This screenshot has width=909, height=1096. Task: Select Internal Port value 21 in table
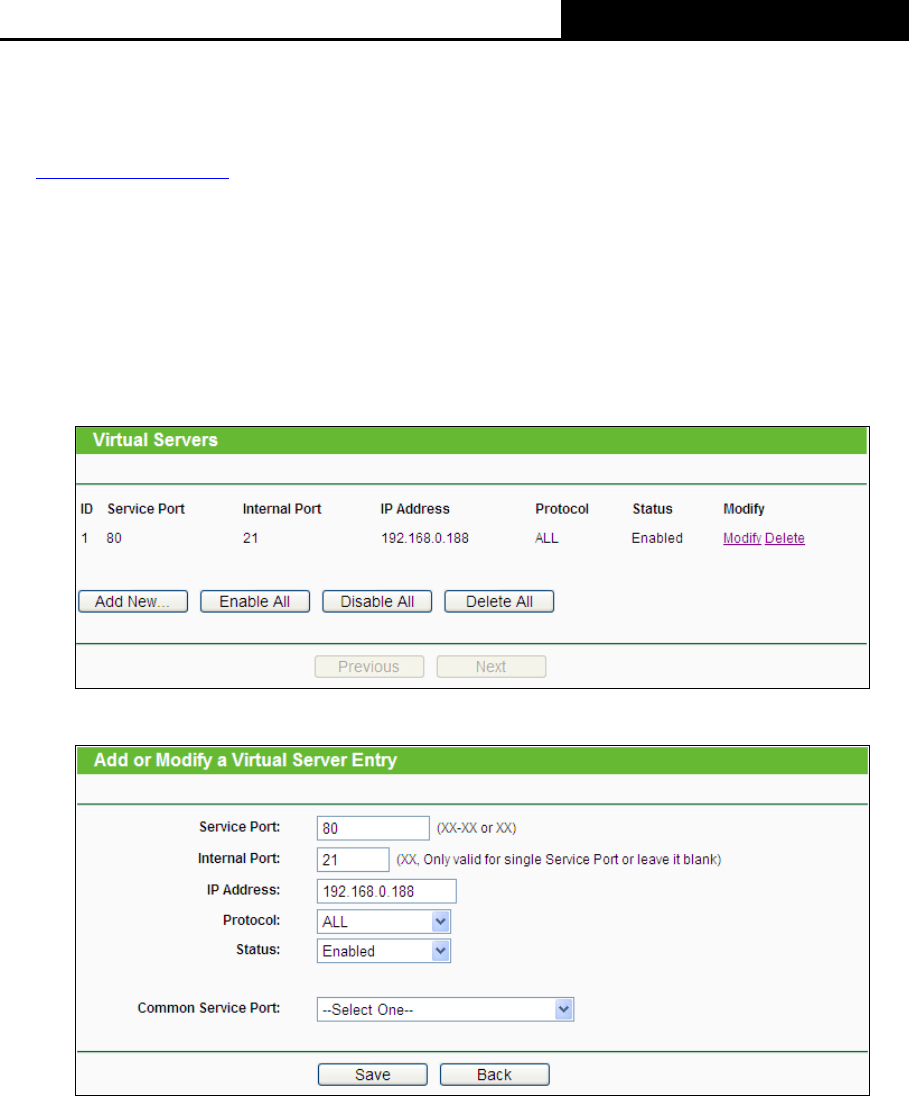click(250, 538)
